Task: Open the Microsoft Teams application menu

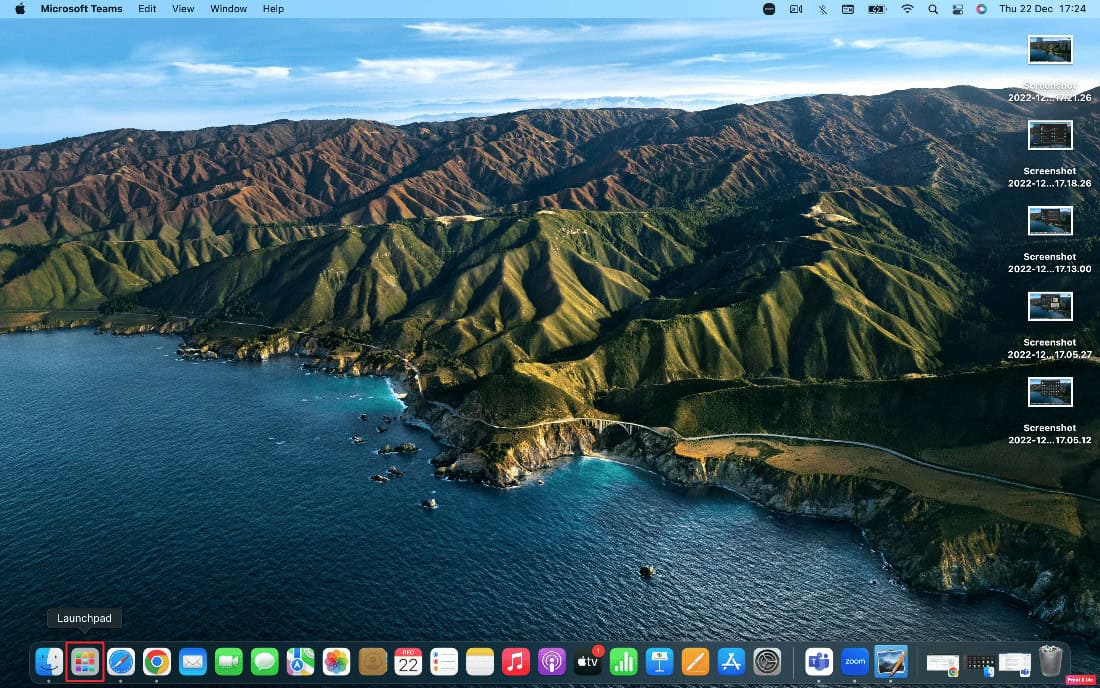Action: (x=81, y=9)
